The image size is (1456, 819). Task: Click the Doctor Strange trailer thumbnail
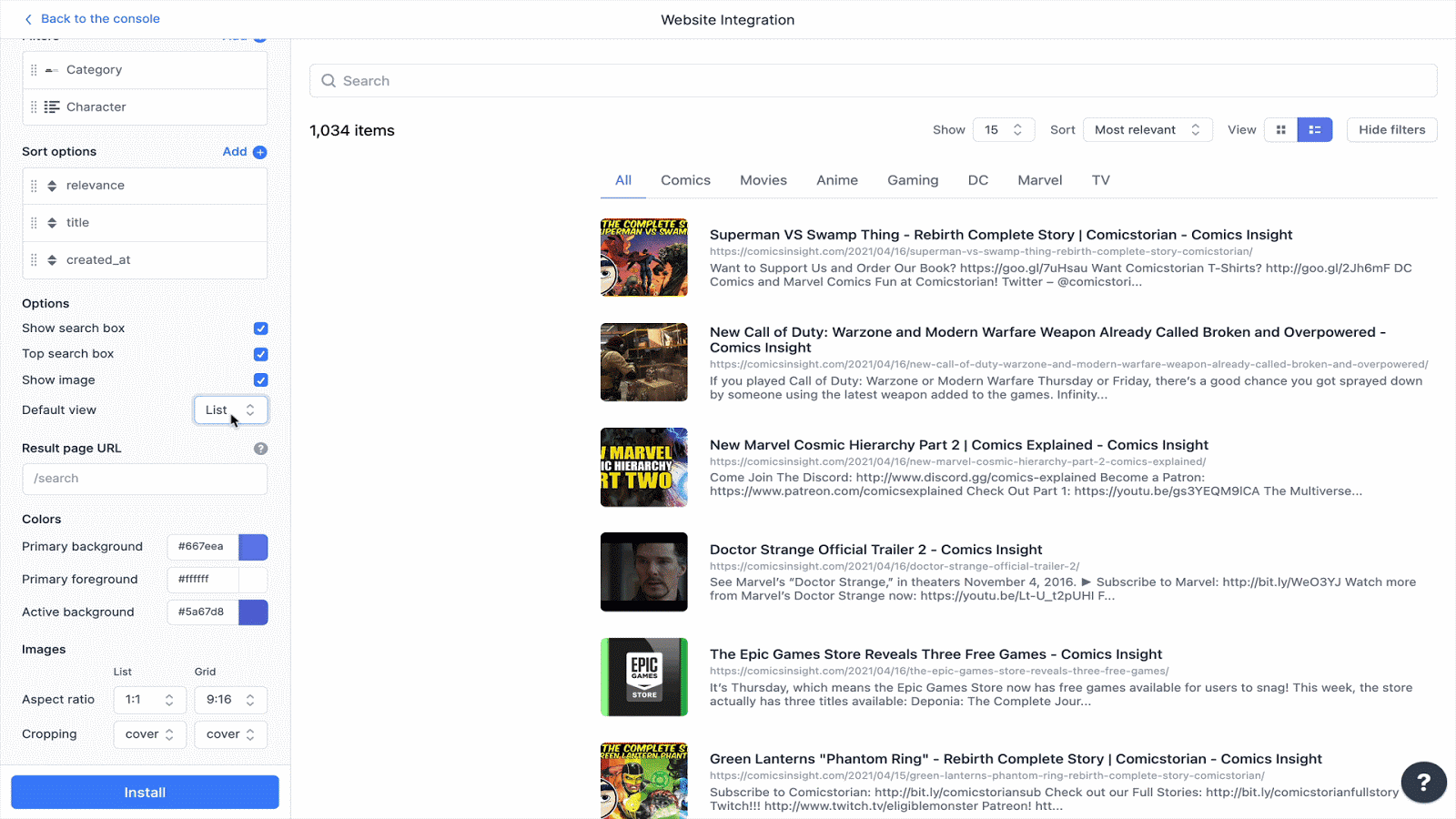pos(644,571)
